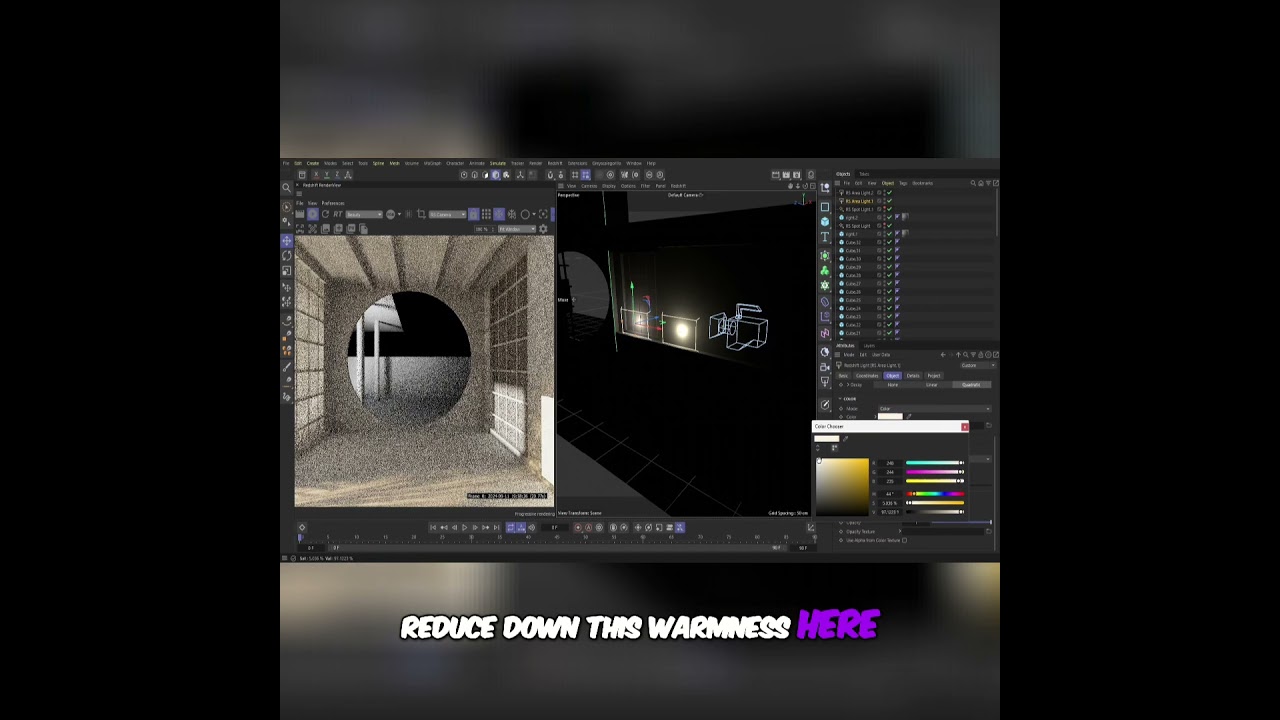Click the Text T icon in right palette

825,236
